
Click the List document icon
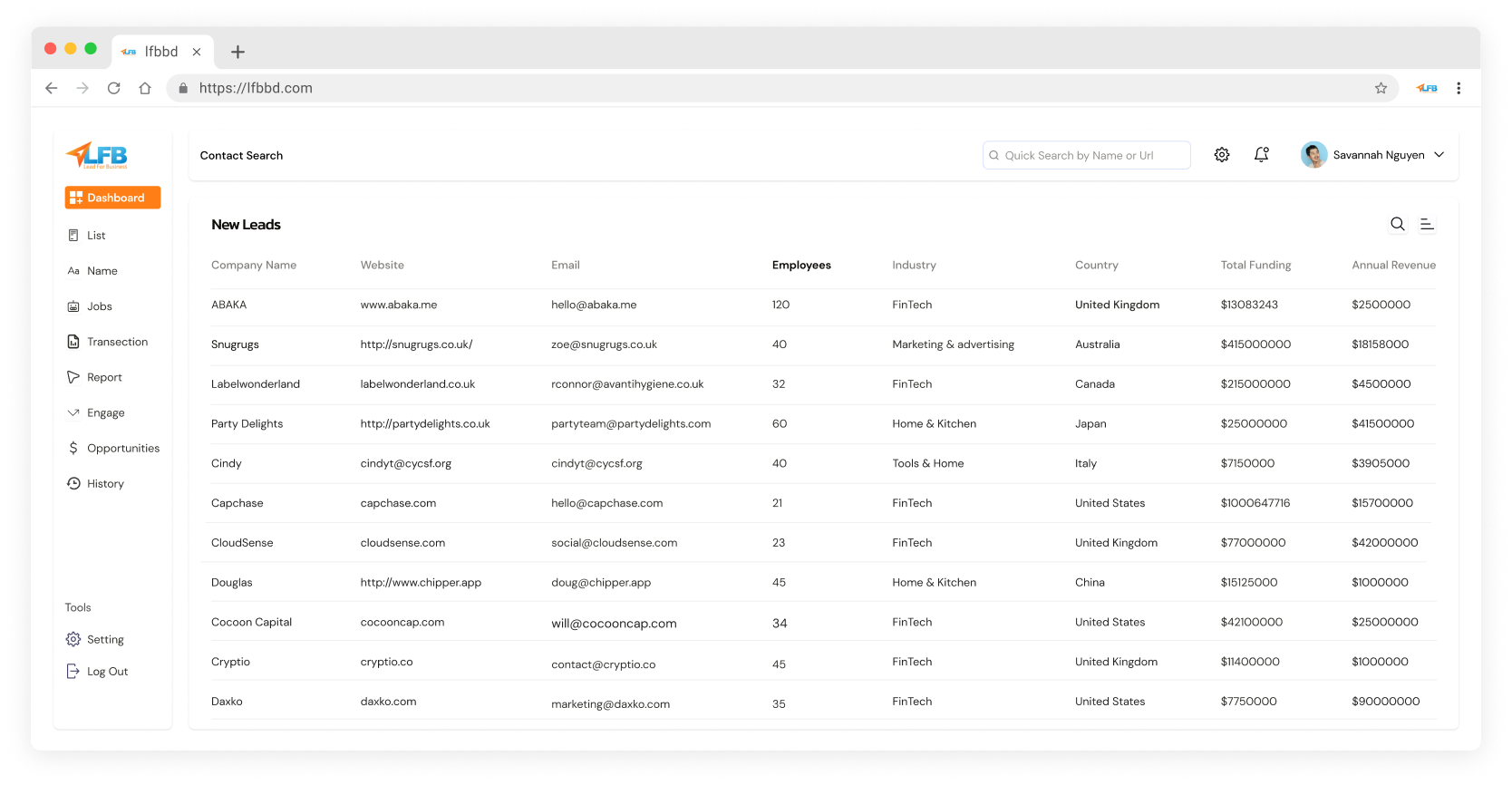pos(73,236)
